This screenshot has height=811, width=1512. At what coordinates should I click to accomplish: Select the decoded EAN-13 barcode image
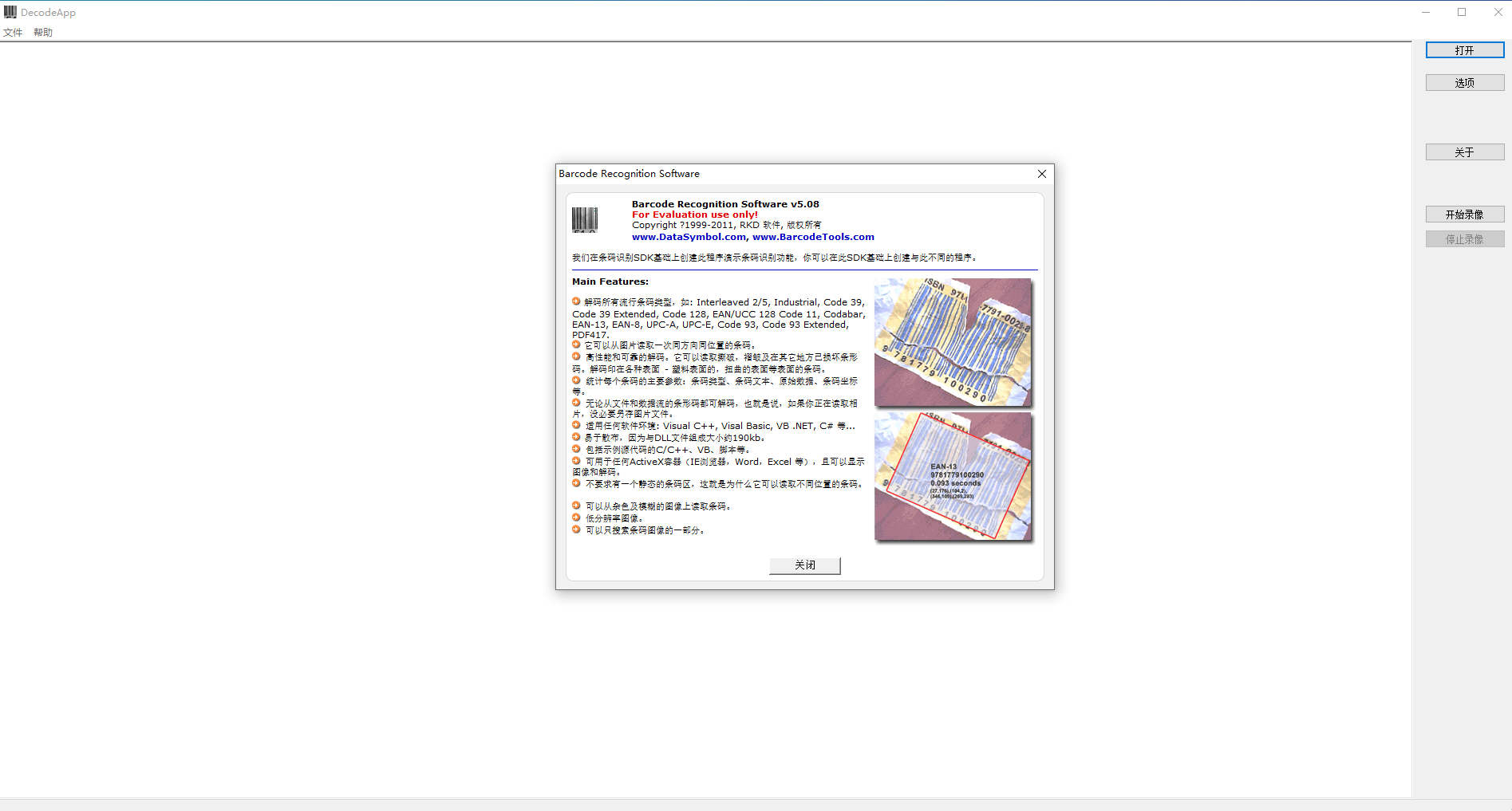[x=953, y=476]
